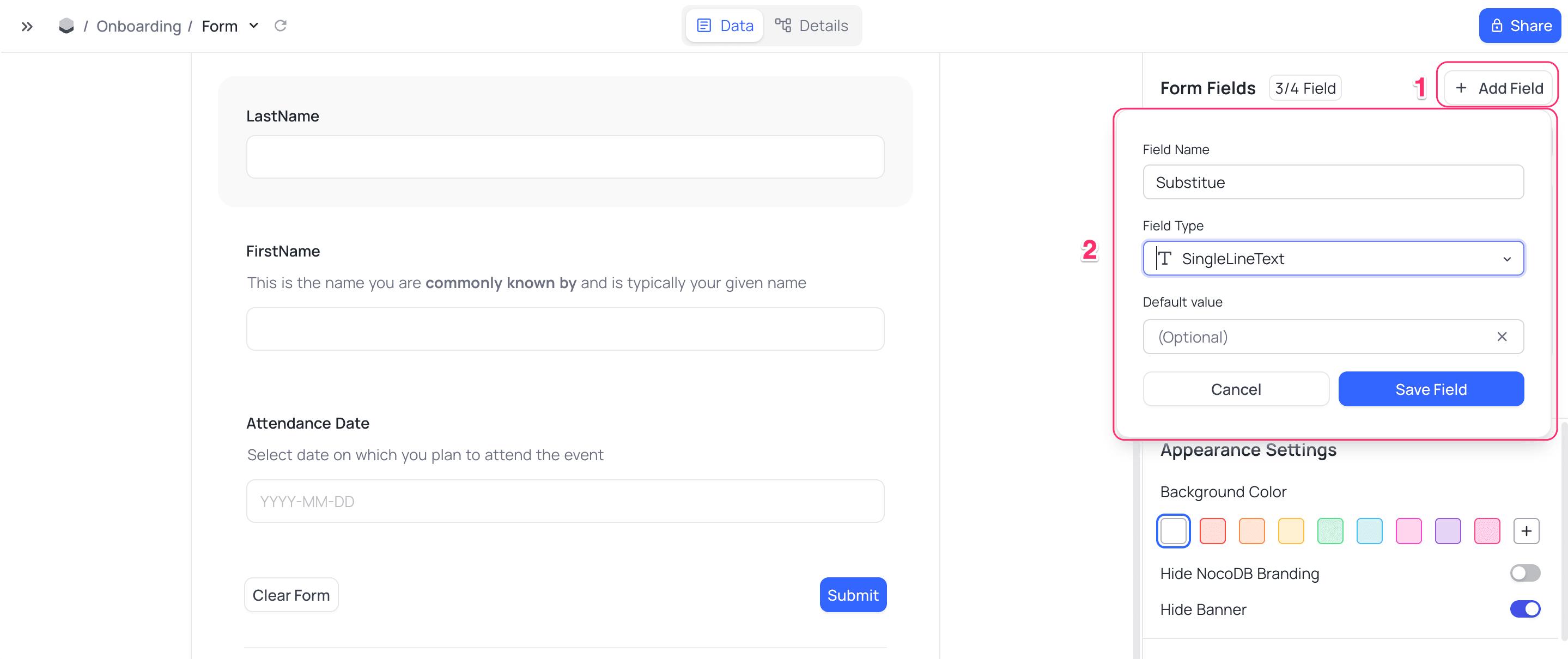Switch to the Data tab

[725, 26]
